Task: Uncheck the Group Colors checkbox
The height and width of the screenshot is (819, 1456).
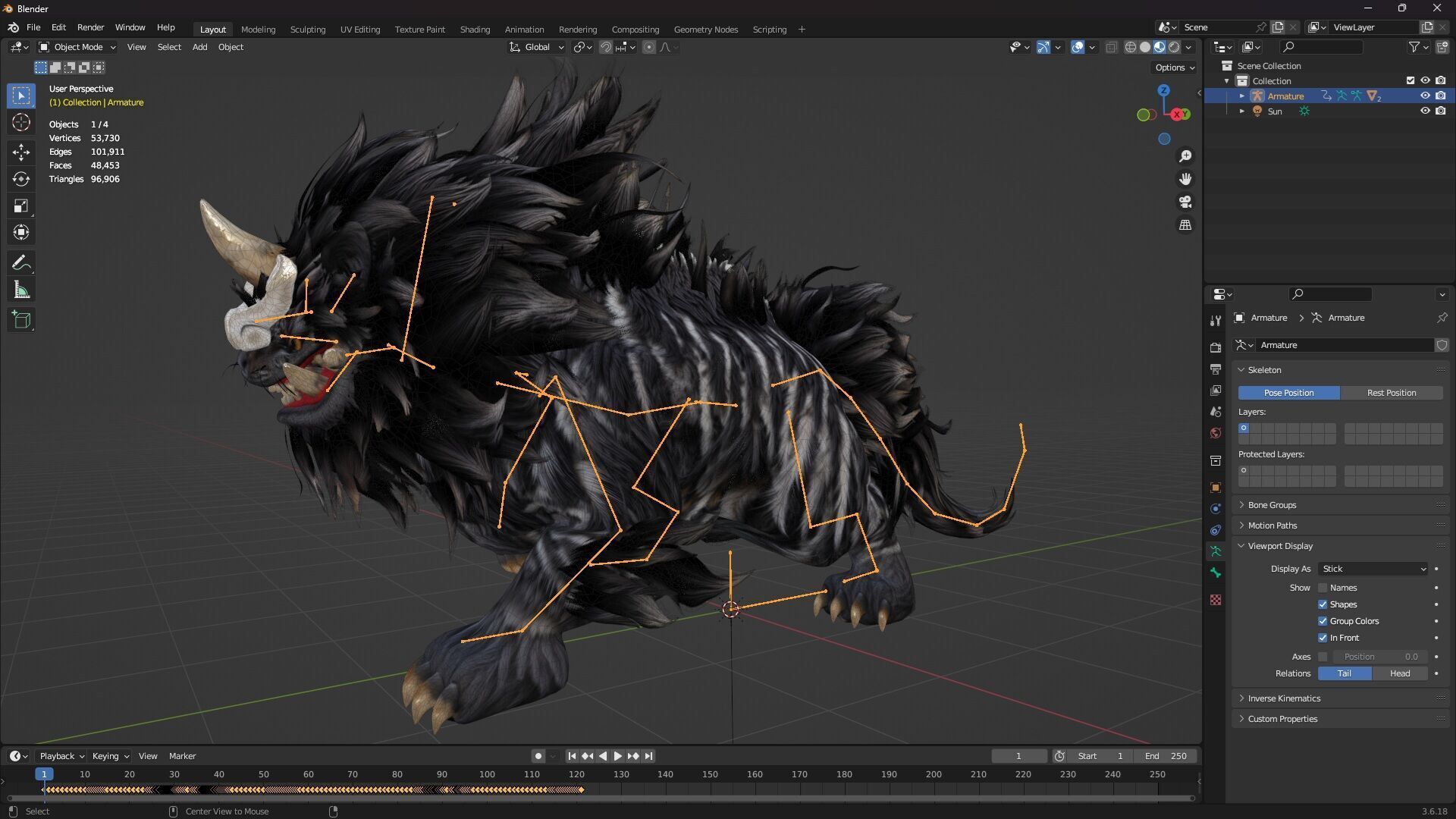Action: coord(1323,621)
